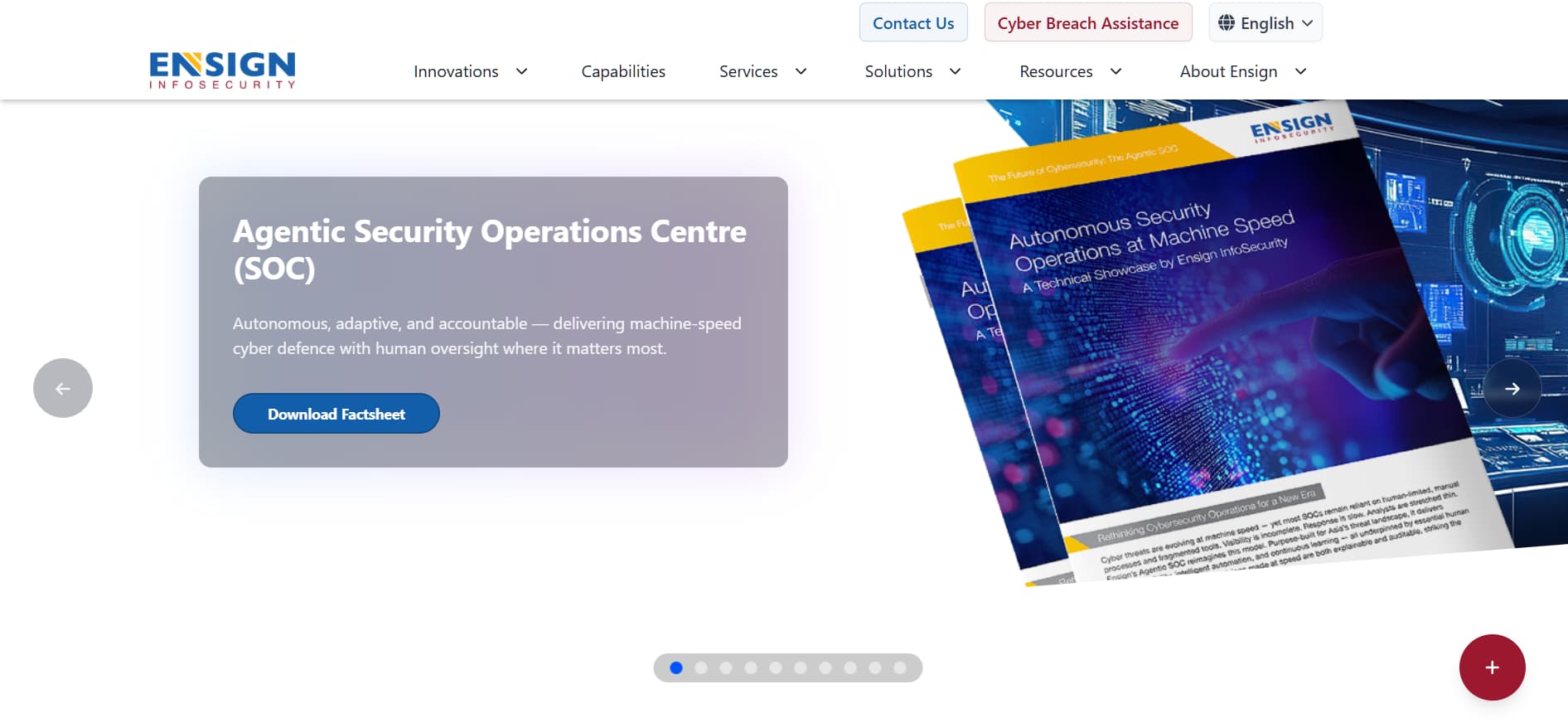The width and height of the screenshot is (1568, 723).
Task: Select the eighth carousel dot
Action: pyautogui.click(x=850, y=667)
